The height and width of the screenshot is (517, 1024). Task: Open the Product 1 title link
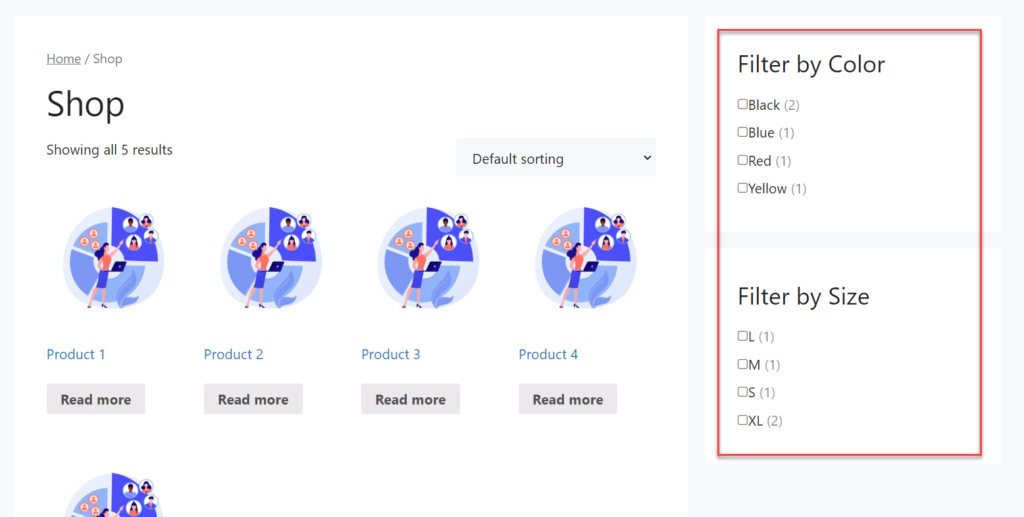coord(76,354)
